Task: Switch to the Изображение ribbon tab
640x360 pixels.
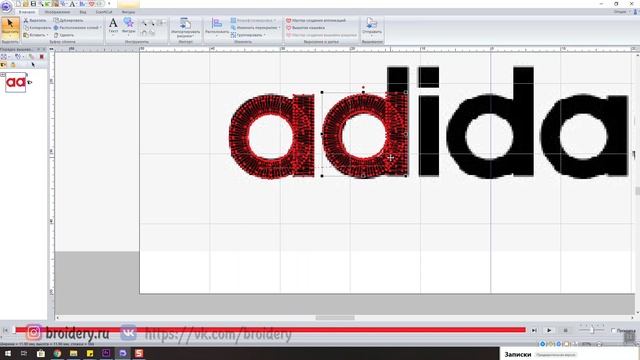Action: [x=57, y=12]
